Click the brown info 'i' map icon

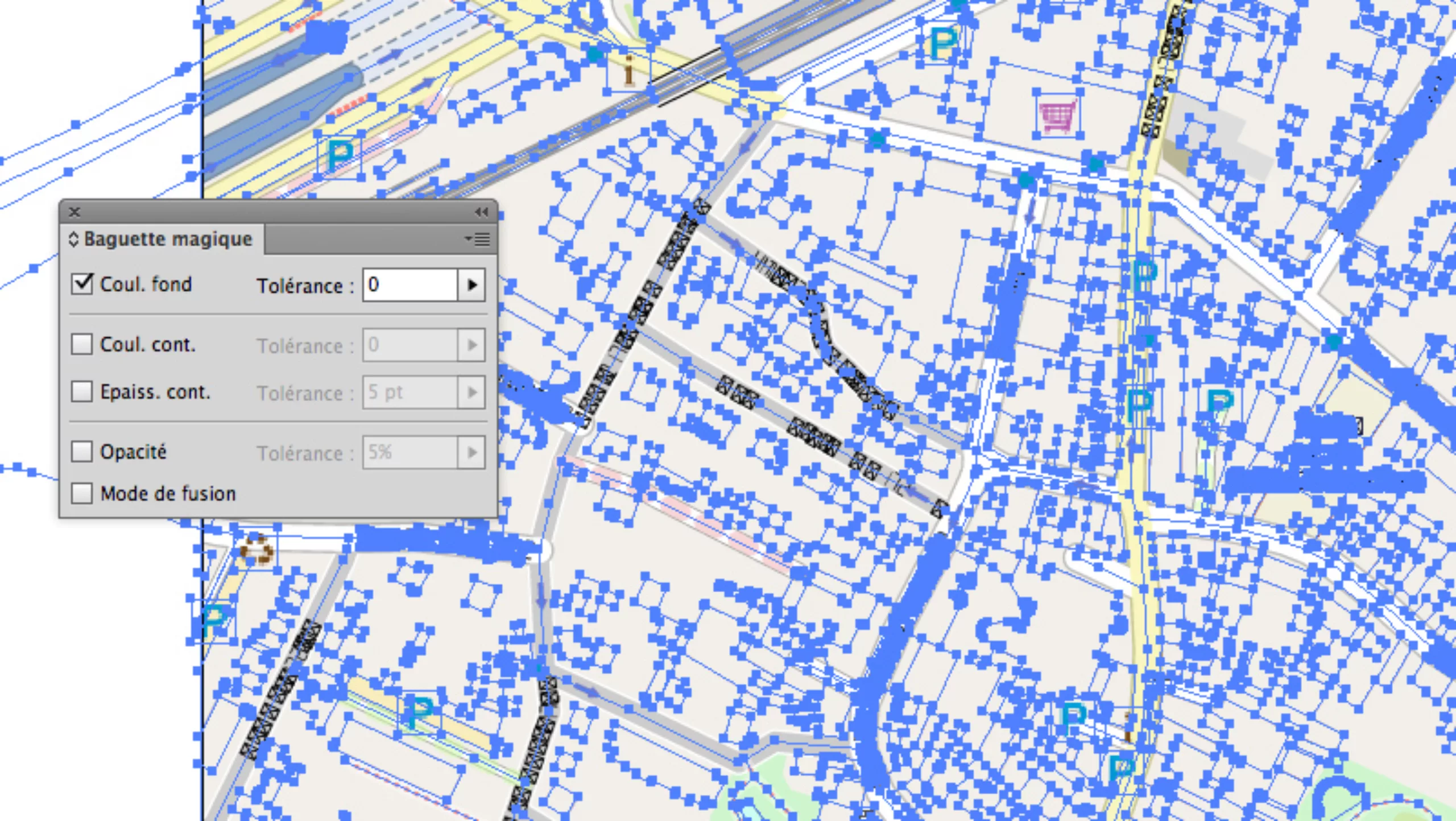[x=628, y=71]
